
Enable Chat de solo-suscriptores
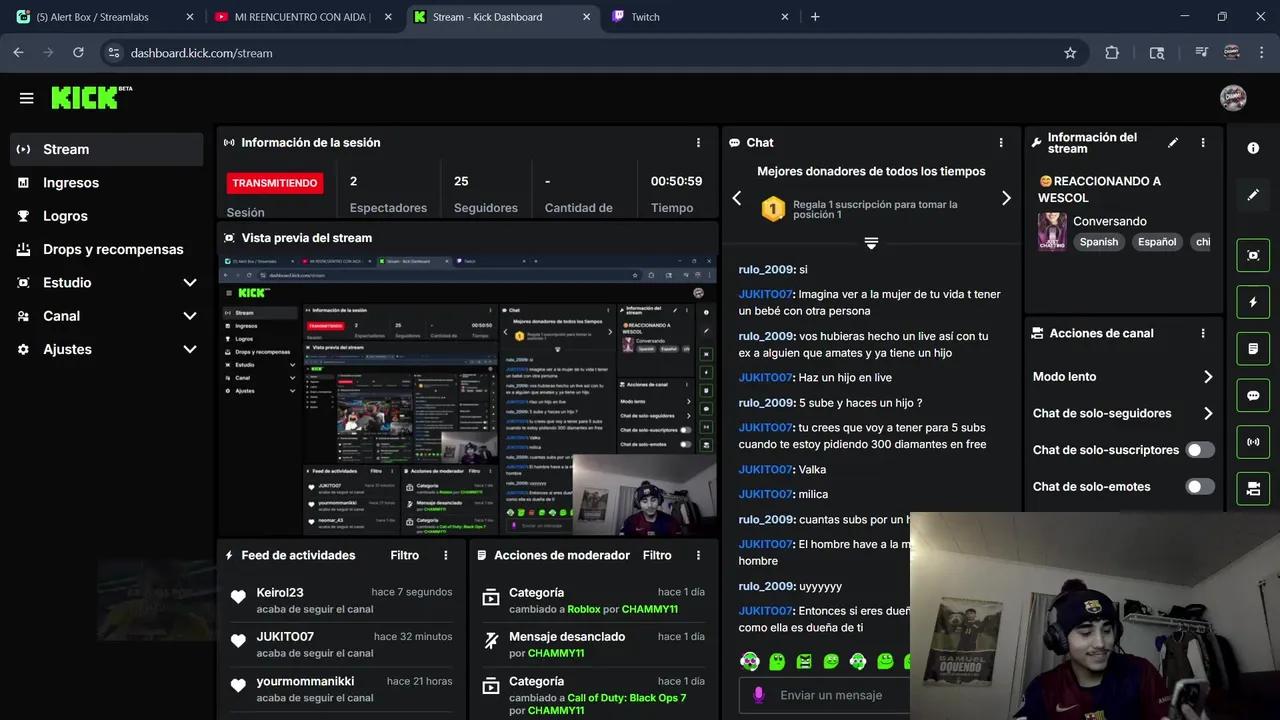click(x=1199, y=450)
